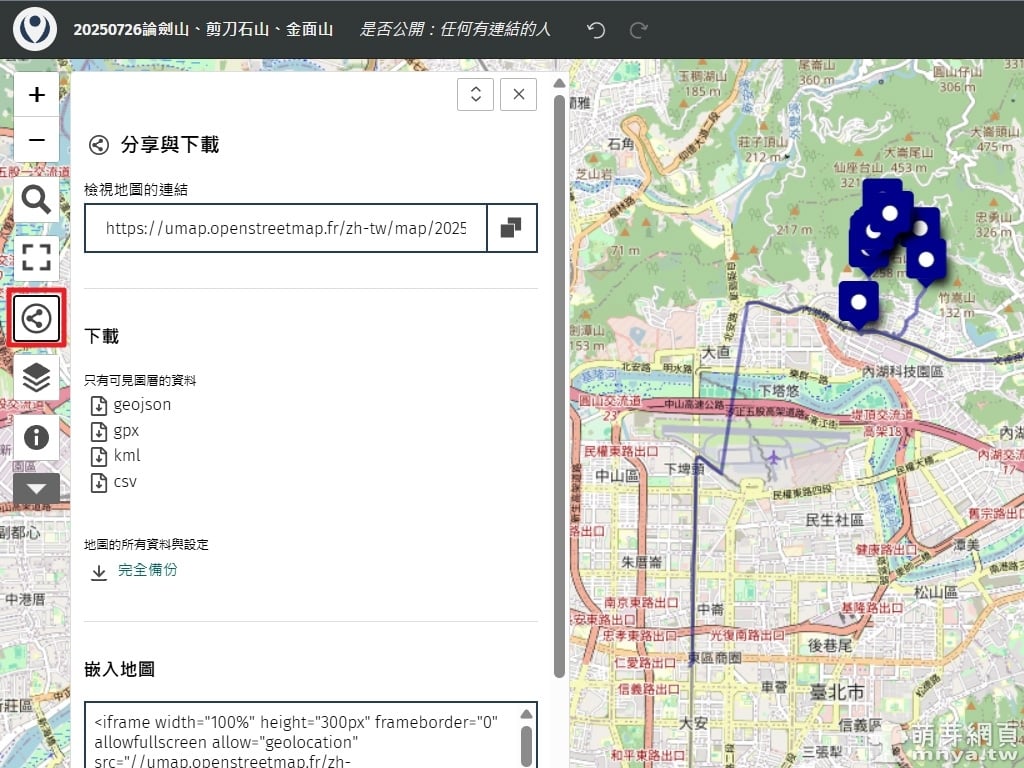Click the map URL text field

[285, 228]
